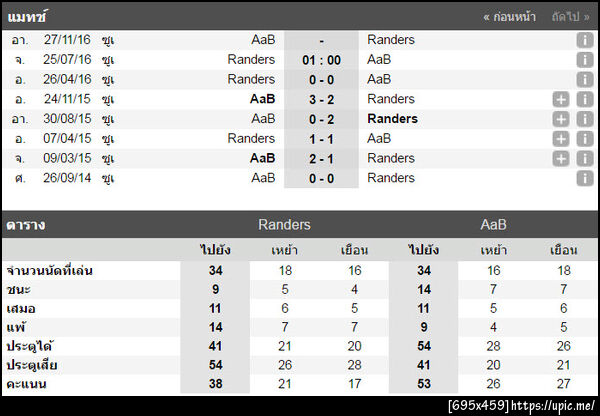Click plus icon on 07/04/15 row
Screen dimensions: 600x416
click(561, 138)
